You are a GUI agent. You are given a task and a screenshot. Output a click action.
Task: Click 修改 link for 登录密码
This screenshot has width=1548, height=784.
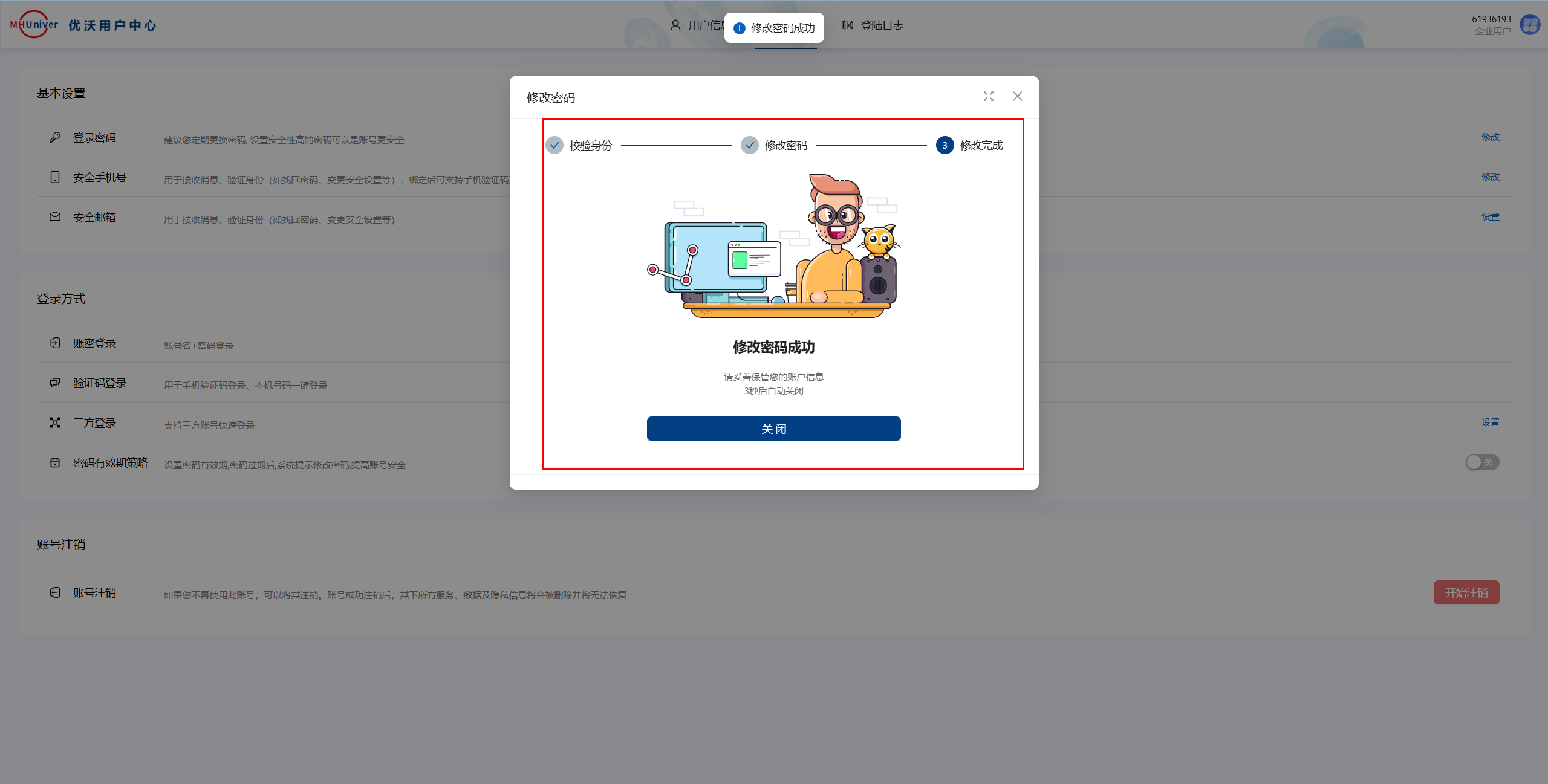[1490, 137]
